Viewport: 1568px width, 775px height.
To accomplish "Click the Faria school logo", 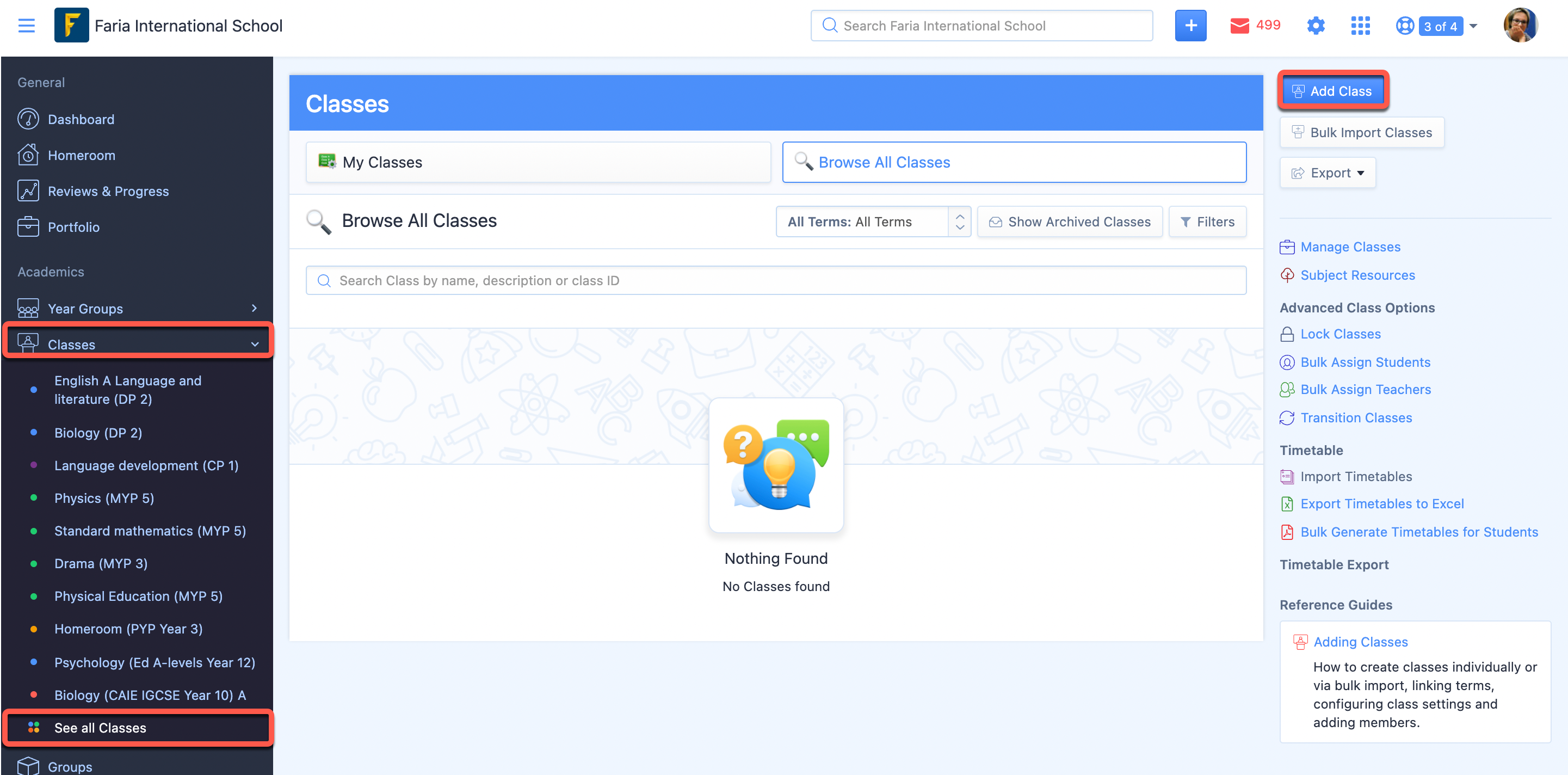I will 71,26.
